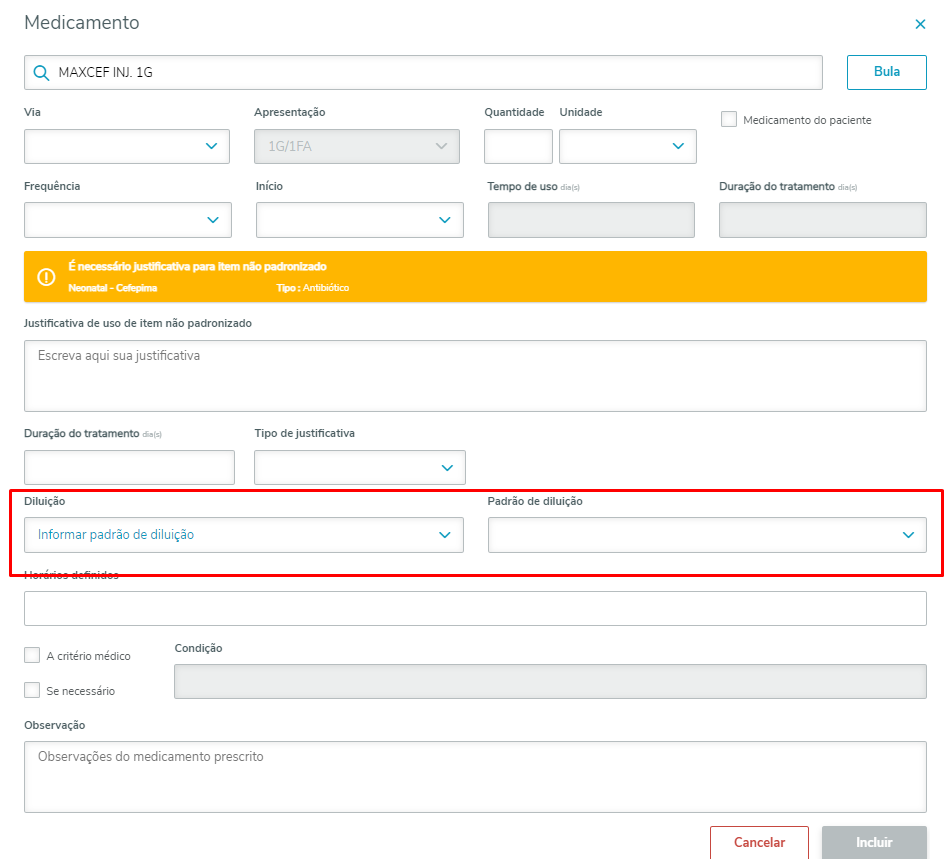The width and height of the screenshot is (949, 859).
Task: Expand the Início dropdown
Action: coord(360,220)
